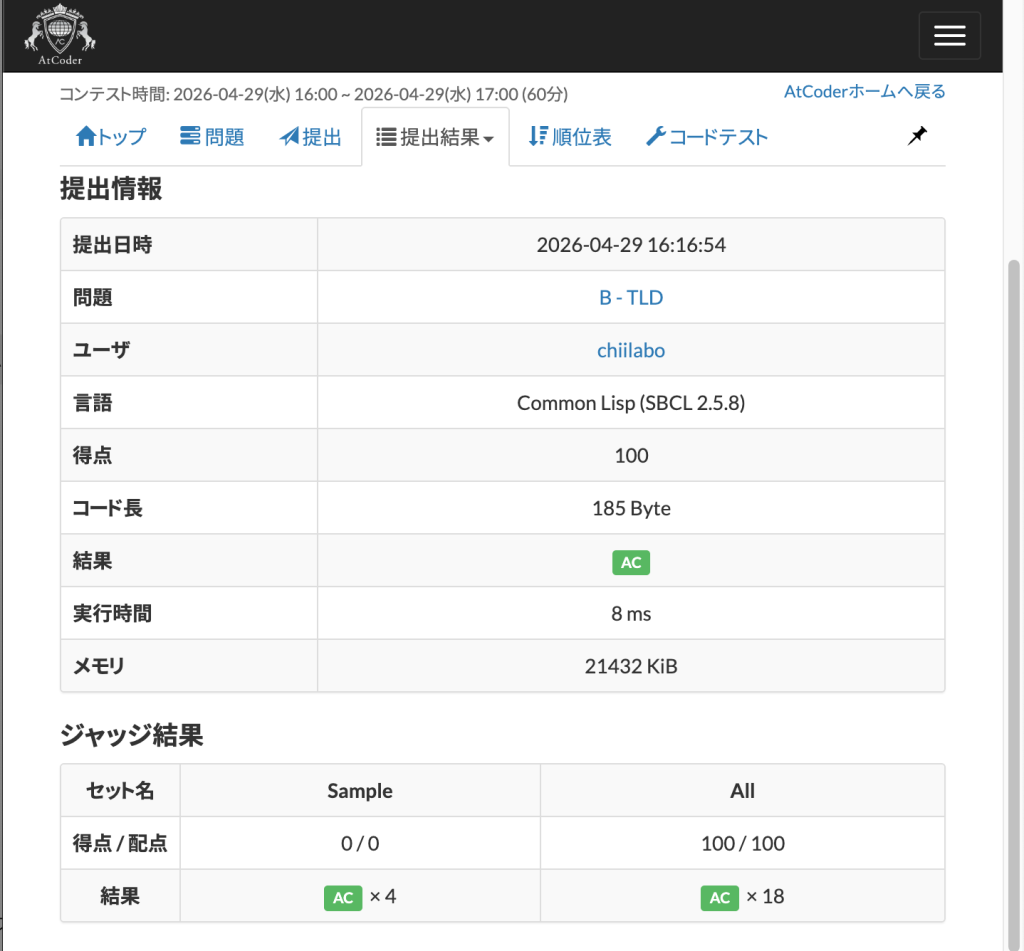The height and width of the screenshot is (951, 1024).
Task: Click the green AC badge in 結果 row
Action: pyautogui.click(x=630, y=562)
